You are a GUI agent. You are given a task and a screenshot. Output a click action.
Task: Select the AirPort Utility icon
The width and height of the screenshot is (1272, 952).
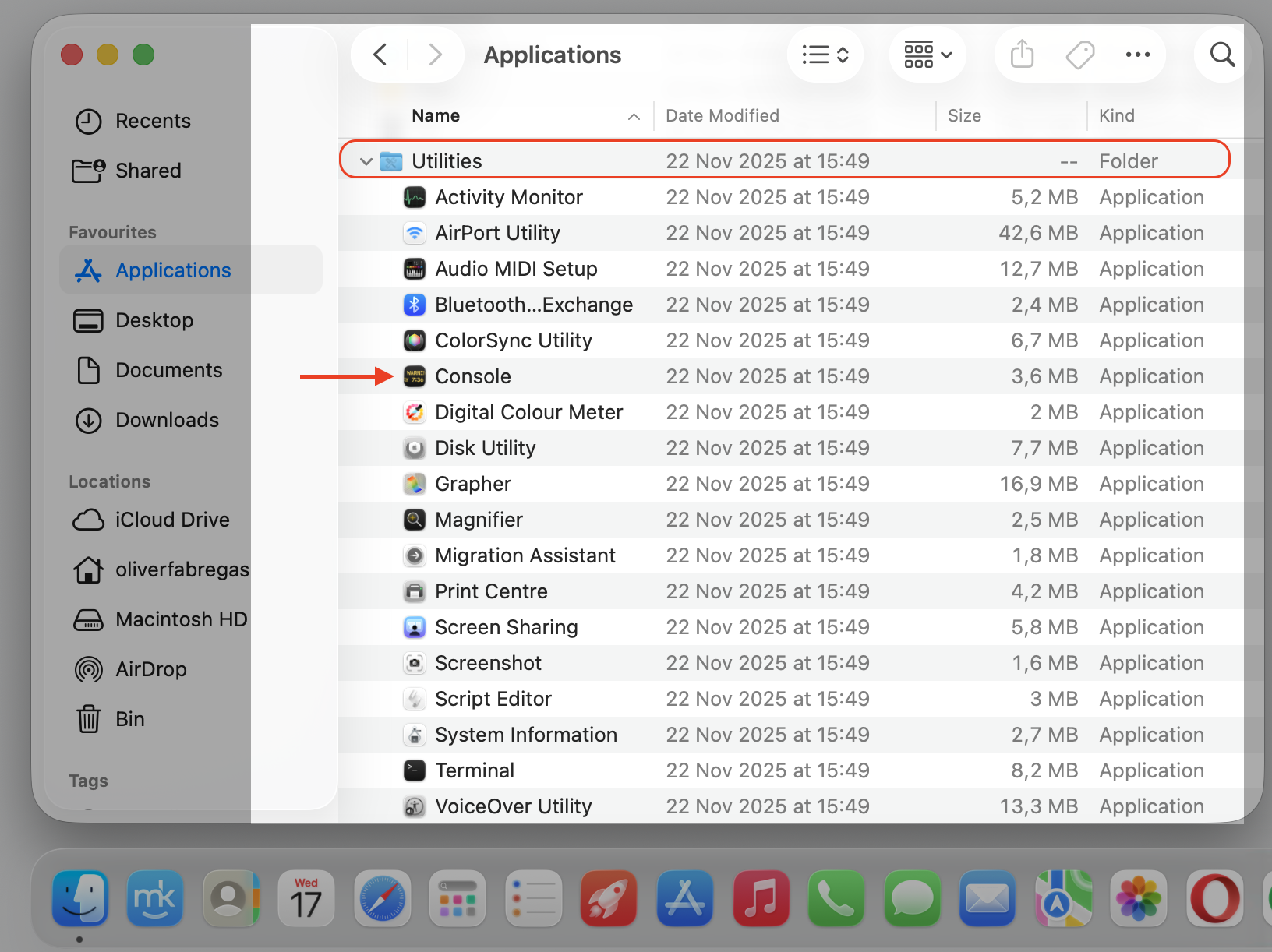[415, 233]
